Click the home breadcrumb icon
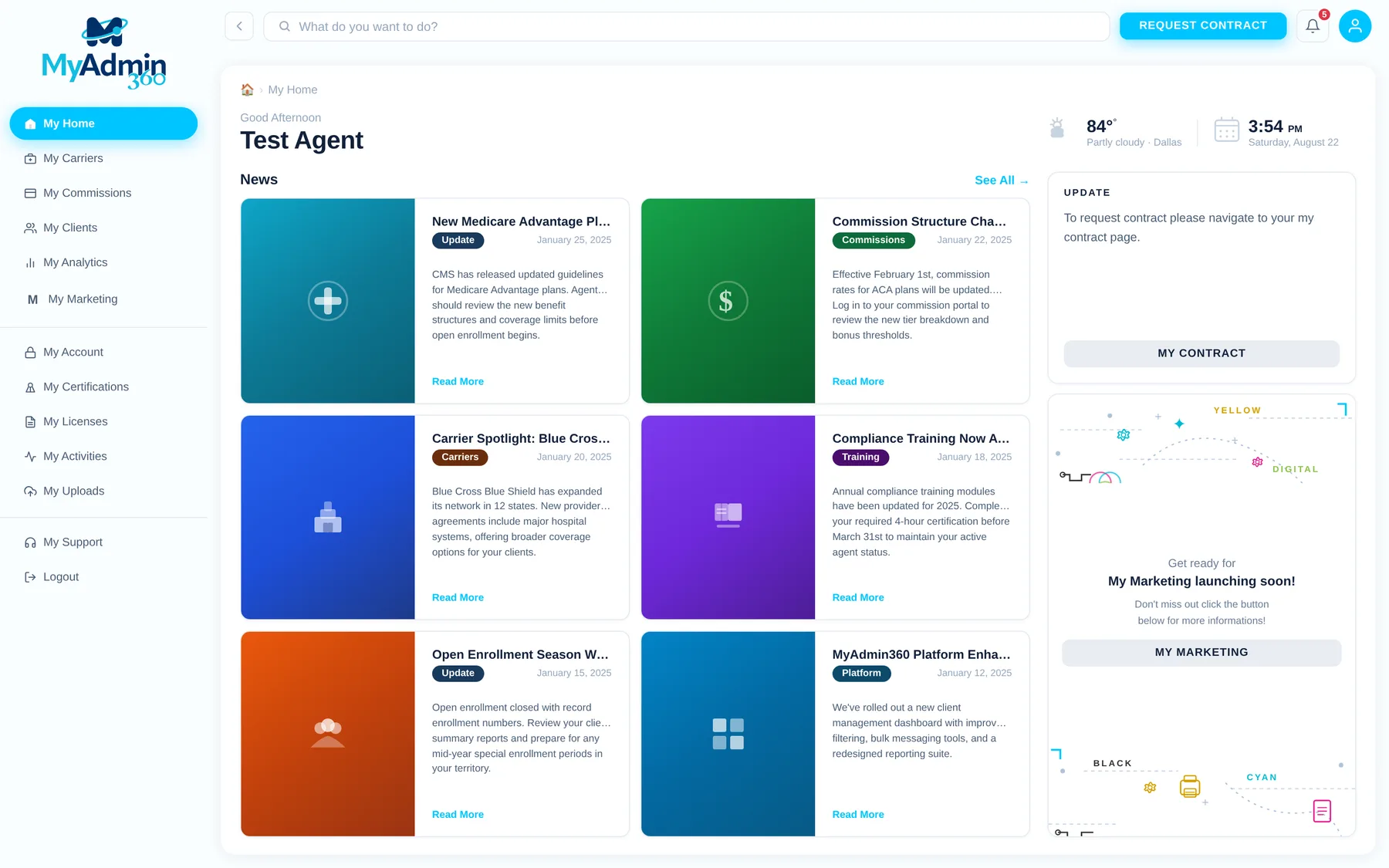The height and width of the screenshot is (868, 1389). point(247,90)
